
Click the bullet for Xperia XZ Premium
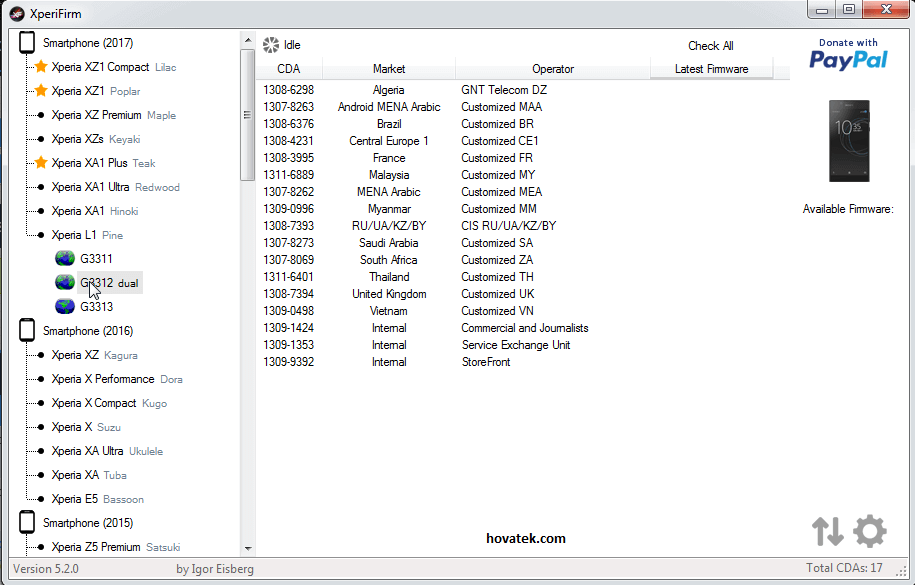coord(41,115)
